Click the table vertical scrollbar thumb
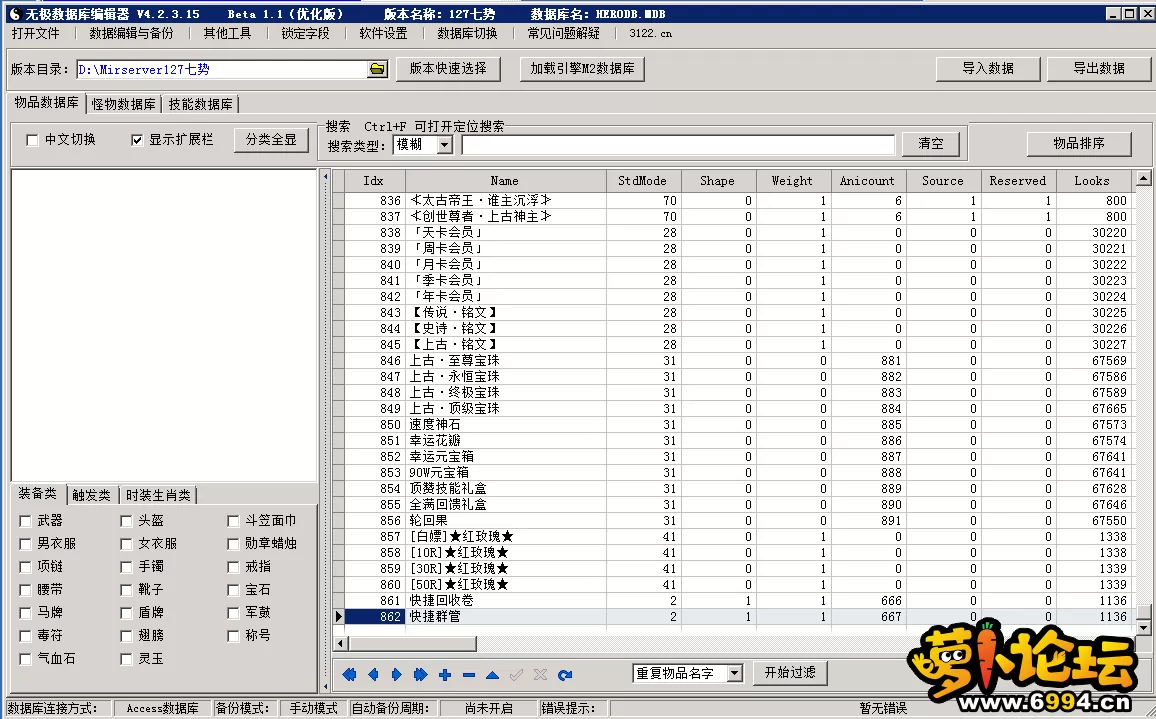The width and height of the screenshot is (1156, 719). [1143, 612]
